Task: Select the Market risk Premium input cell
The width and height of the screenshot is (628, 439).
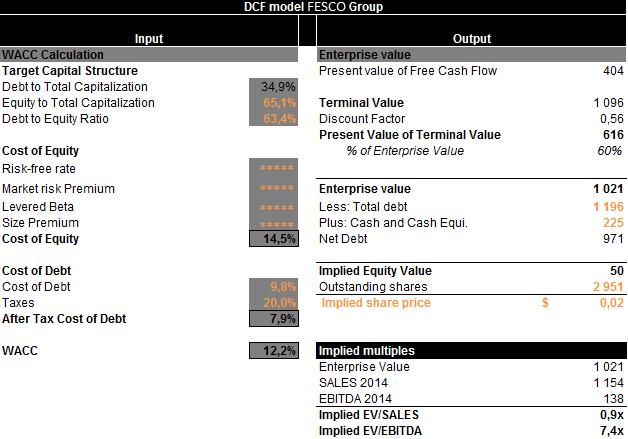Action: (273, 188)
